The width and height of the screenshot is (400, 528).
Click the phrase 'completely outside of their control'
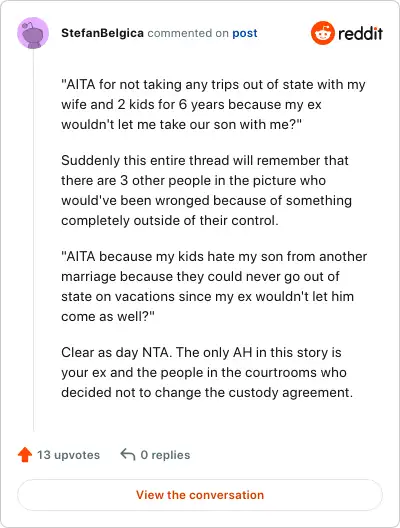(x=170, y=221)
